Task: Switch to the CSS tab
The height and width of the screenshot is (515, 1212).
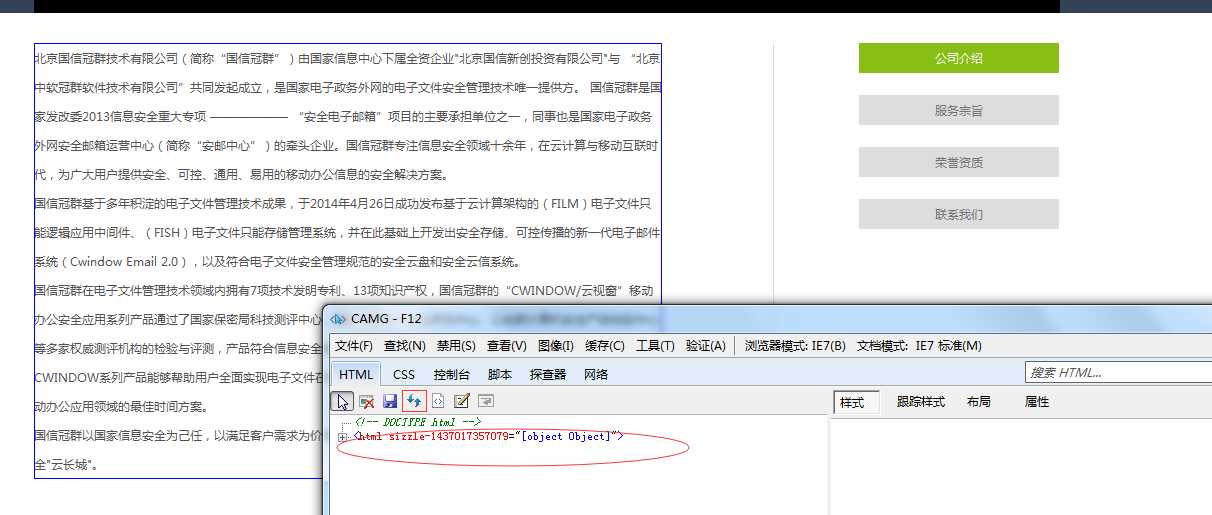Action: pyautogui.click(x=404, y=374)
